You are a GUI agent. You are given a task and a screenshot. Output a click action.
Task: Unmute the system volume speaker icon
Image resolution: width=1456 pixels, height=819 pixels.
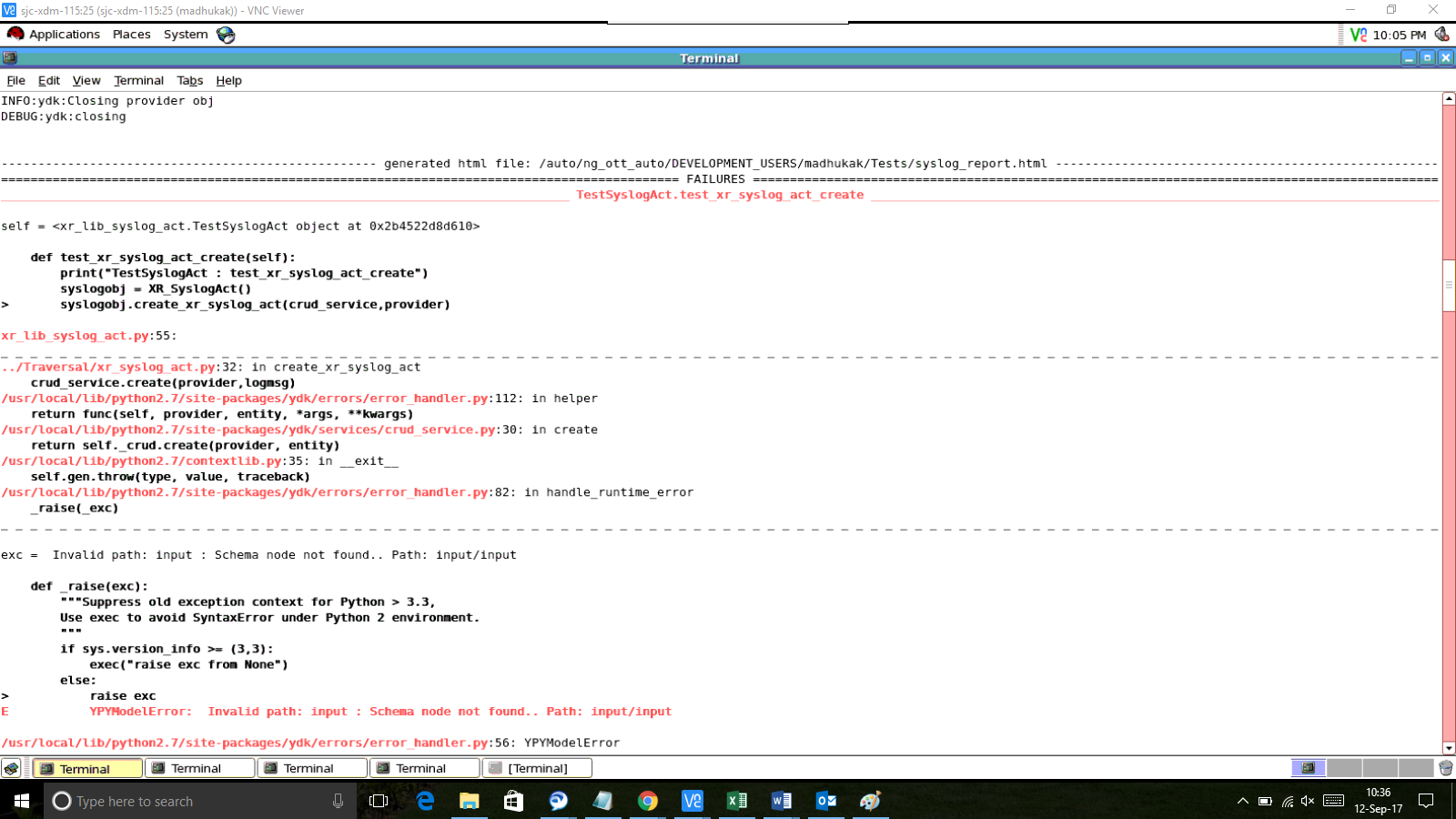tap(1308, 801)
